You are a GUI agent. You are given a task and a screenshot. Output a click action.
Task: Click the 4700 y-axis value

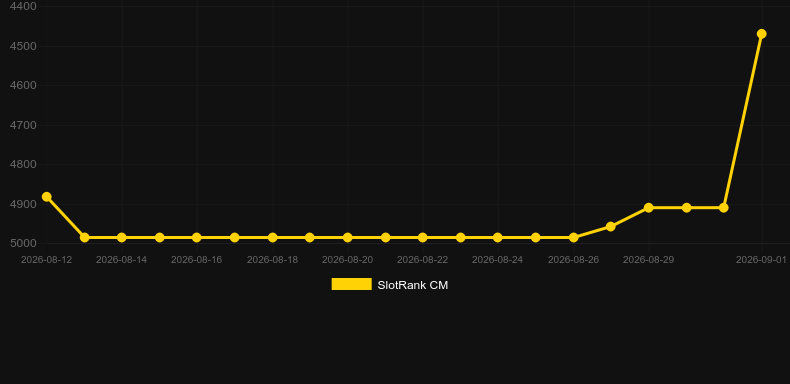(x=23, y=125)
